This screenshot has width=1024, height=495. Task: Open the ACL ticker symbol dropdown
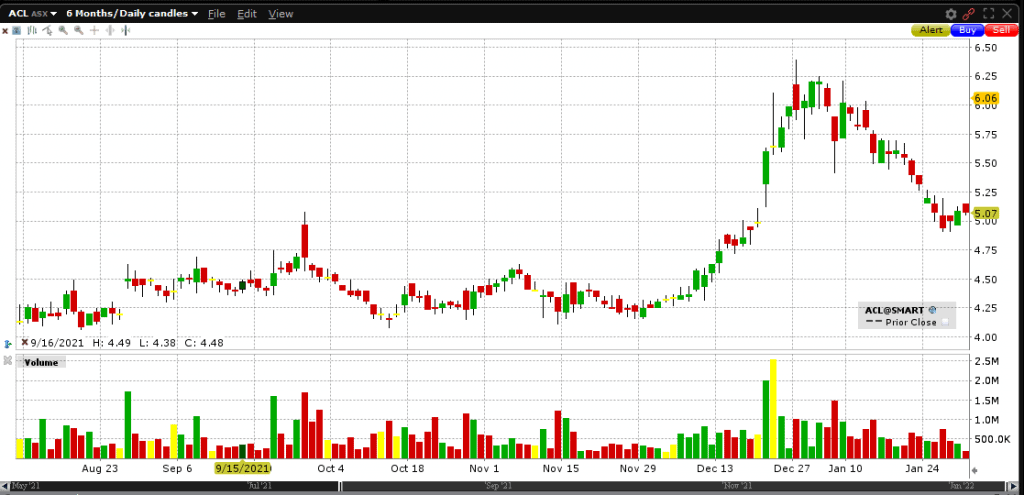pos(30,14)
